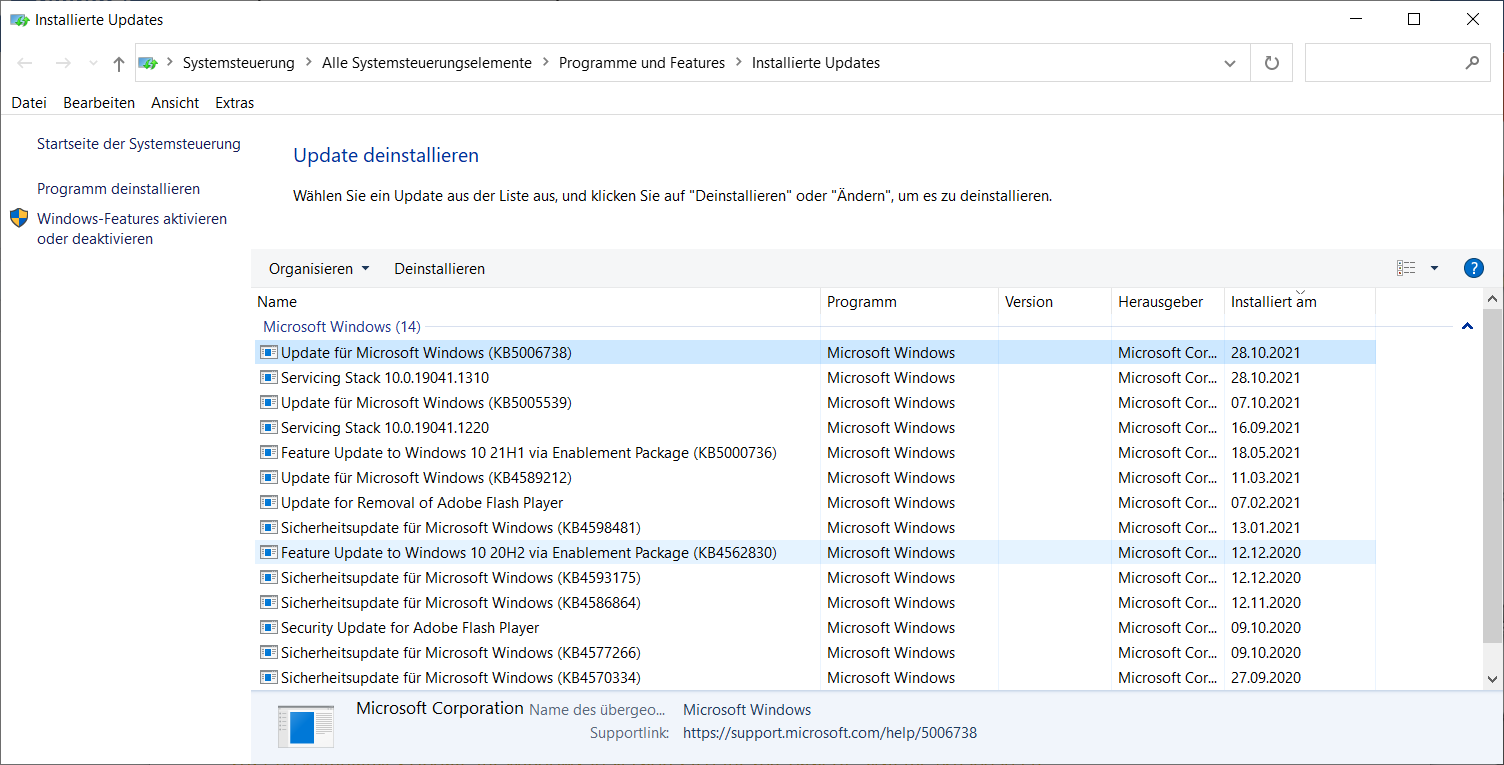Click the back navigation arrow
Viewport: 1504px width, 765px height.
(25, 63)
